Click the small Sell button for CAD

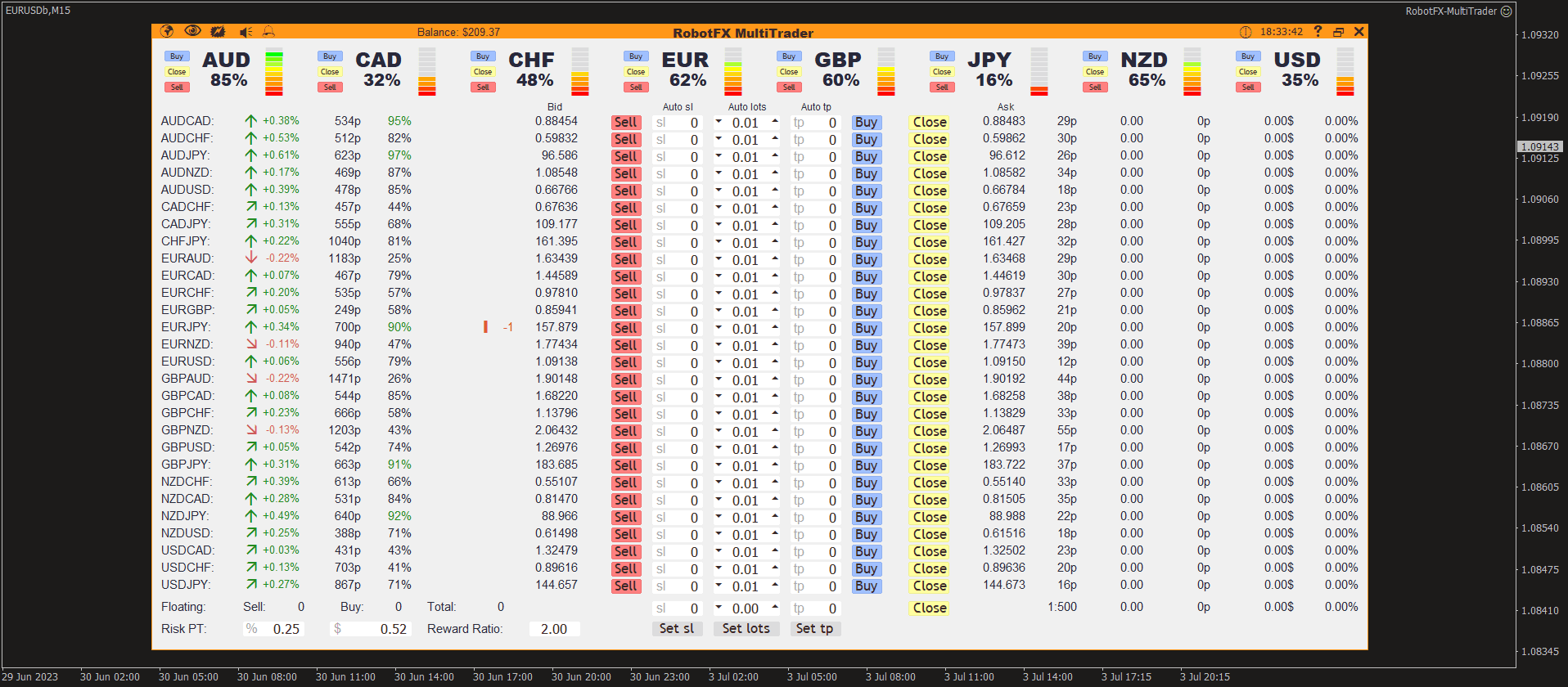point(330,88)
